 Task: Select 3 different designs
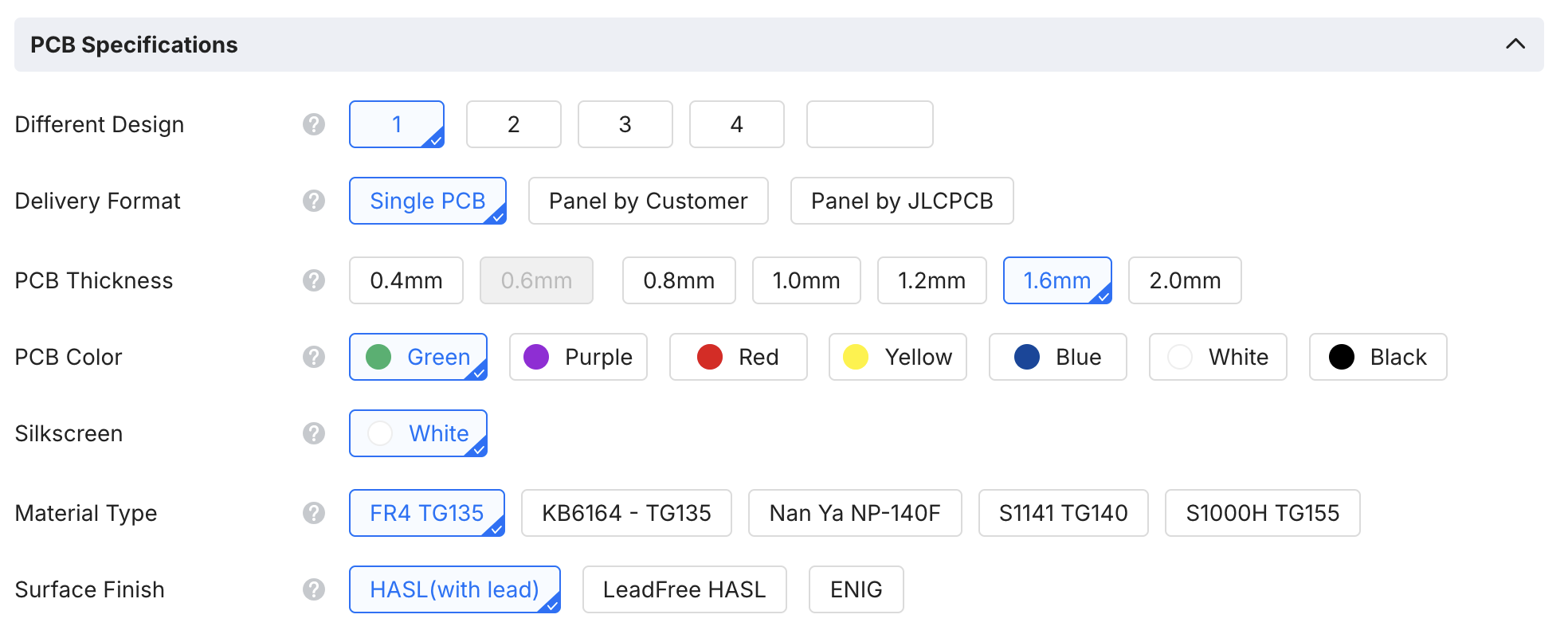(625, 124)
